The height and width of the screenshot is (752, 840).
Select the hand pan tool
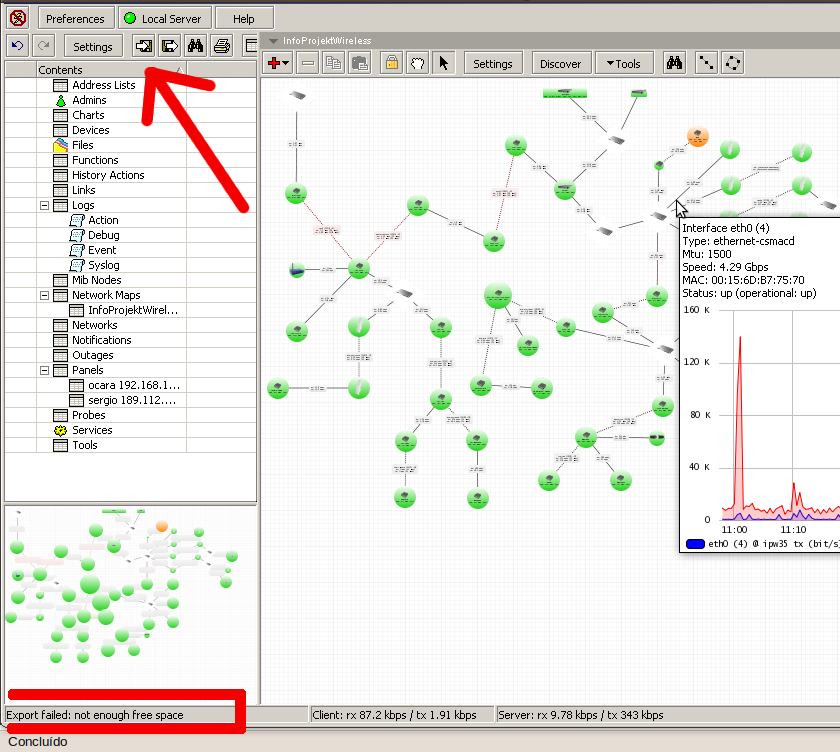tap(417, 63)
